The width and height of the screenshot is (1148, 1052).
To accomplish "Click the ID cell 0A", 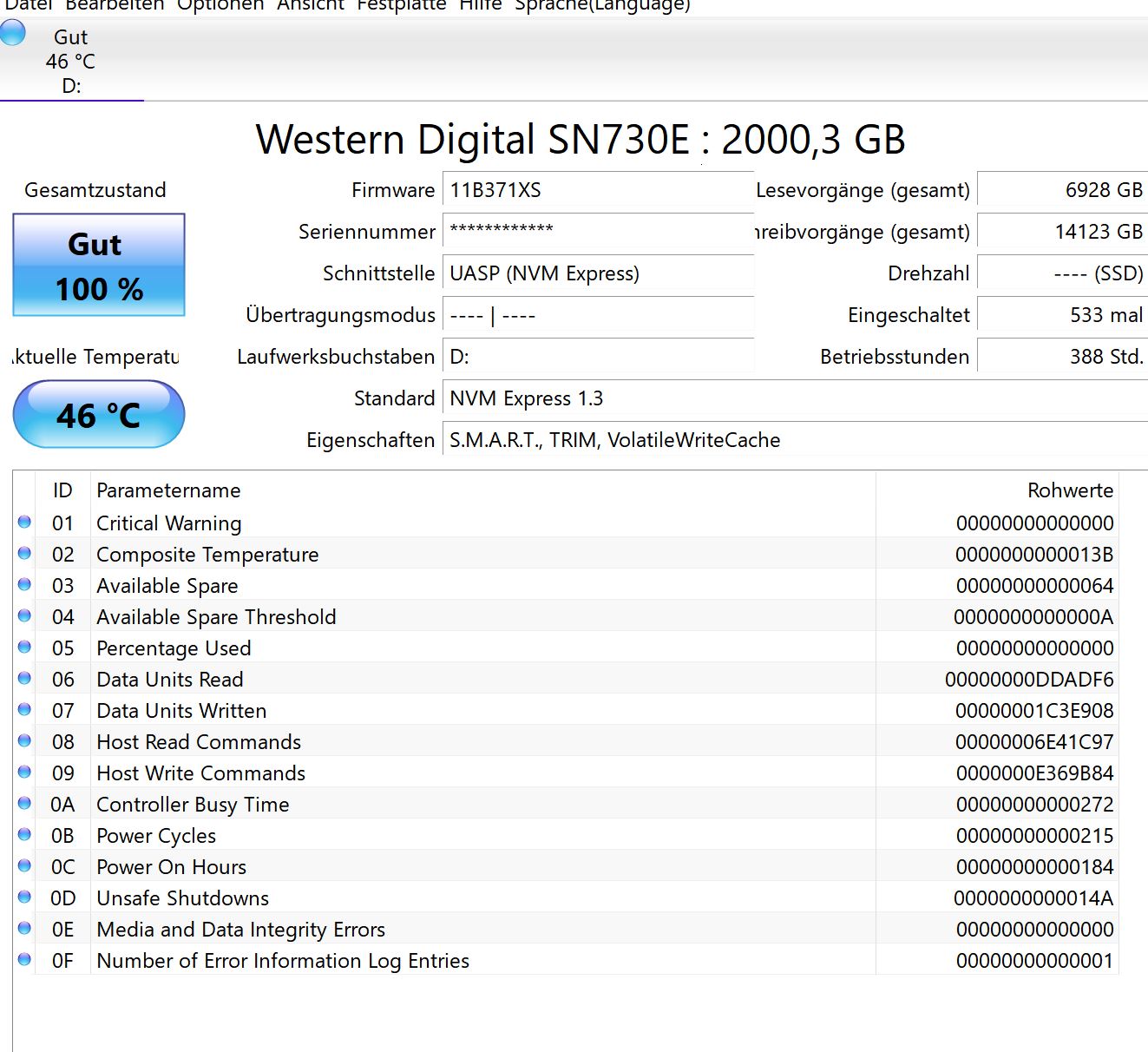I will pos(62,805).
